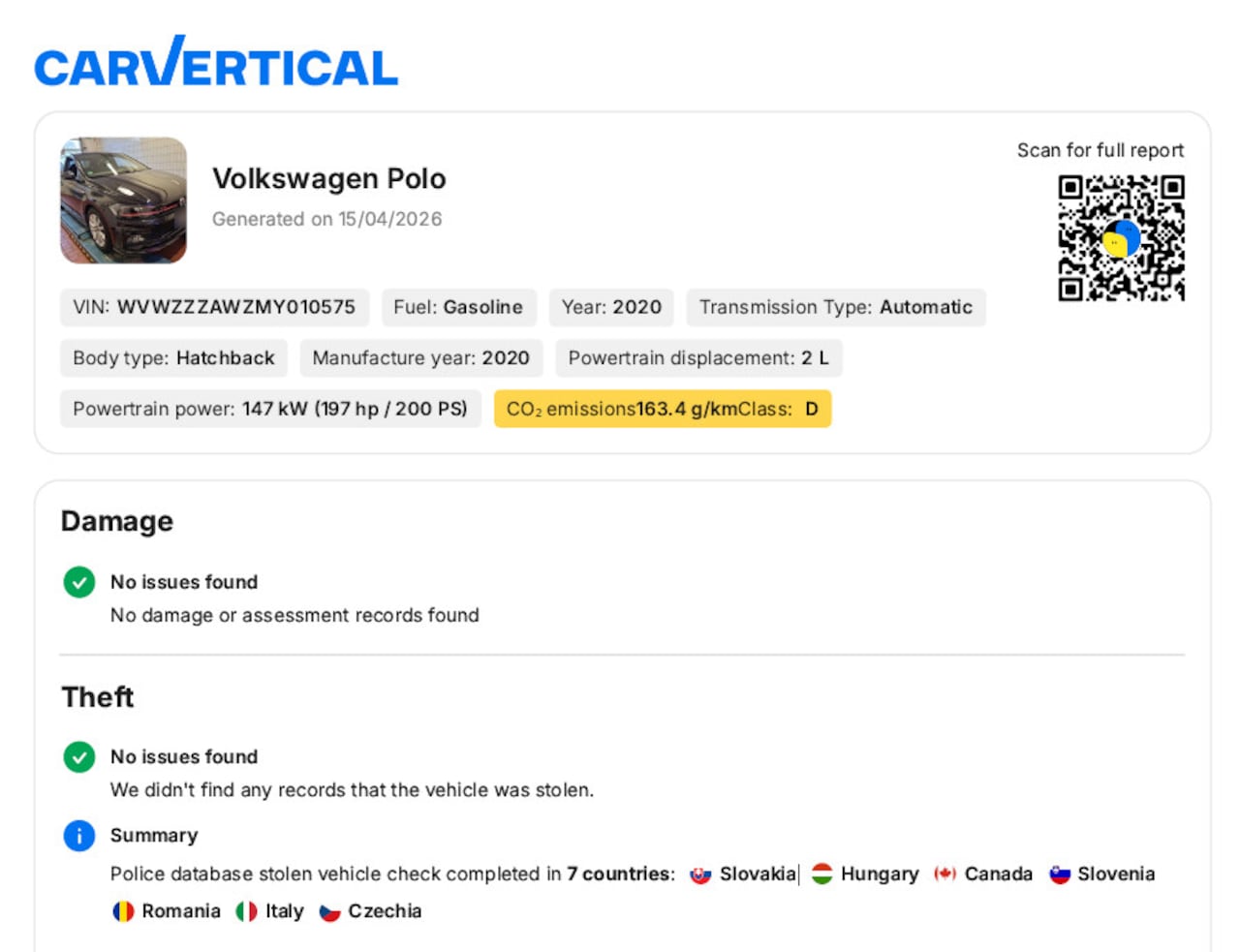Click the Transmission Type Automatic chip
Screen dimensions: 1240x952
(x=835, y=307)
